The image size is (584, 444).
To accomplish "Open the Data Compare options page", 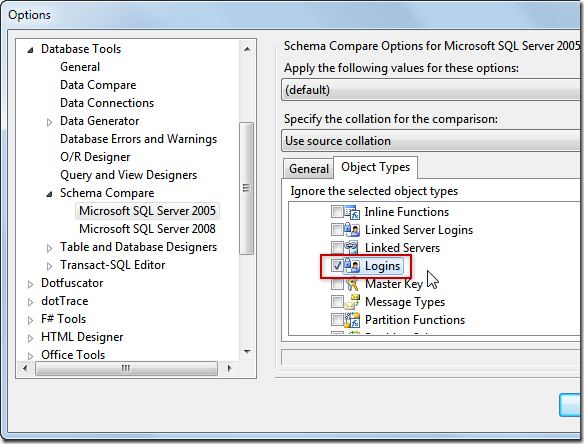I will [98, 85].
